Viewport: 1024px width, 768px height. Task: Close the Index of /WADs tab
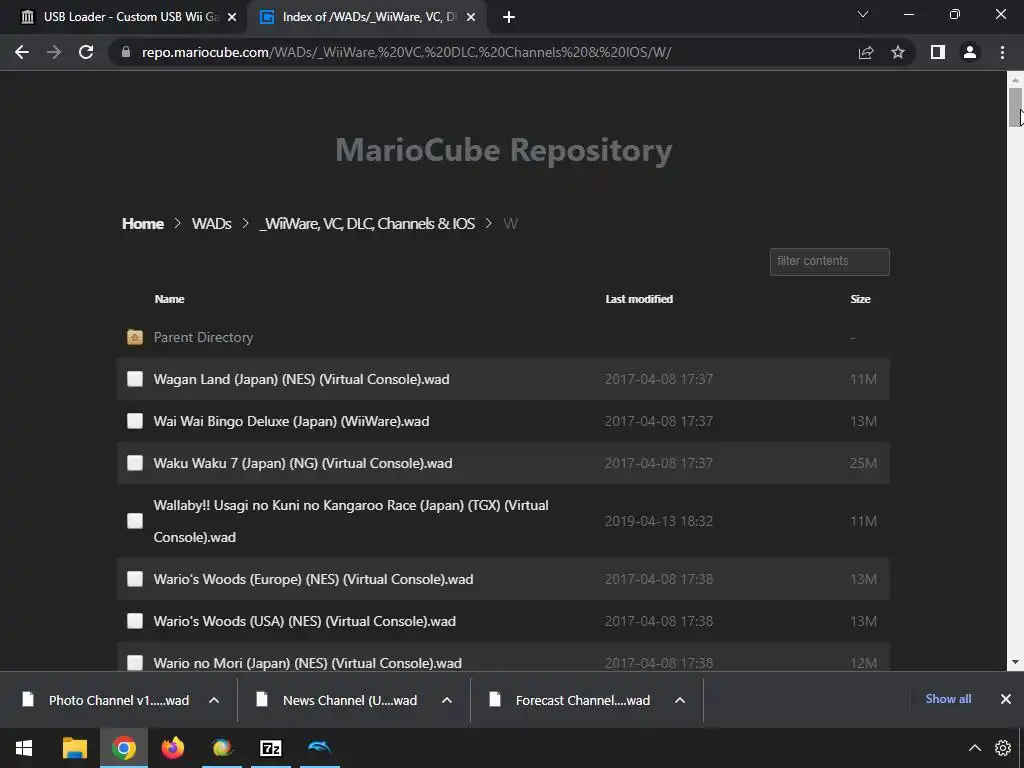coord(471,17)
